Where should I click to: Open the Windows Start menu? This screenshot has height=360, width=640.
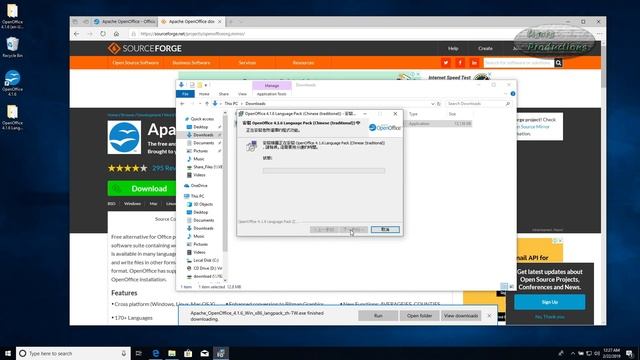[8, 353]
